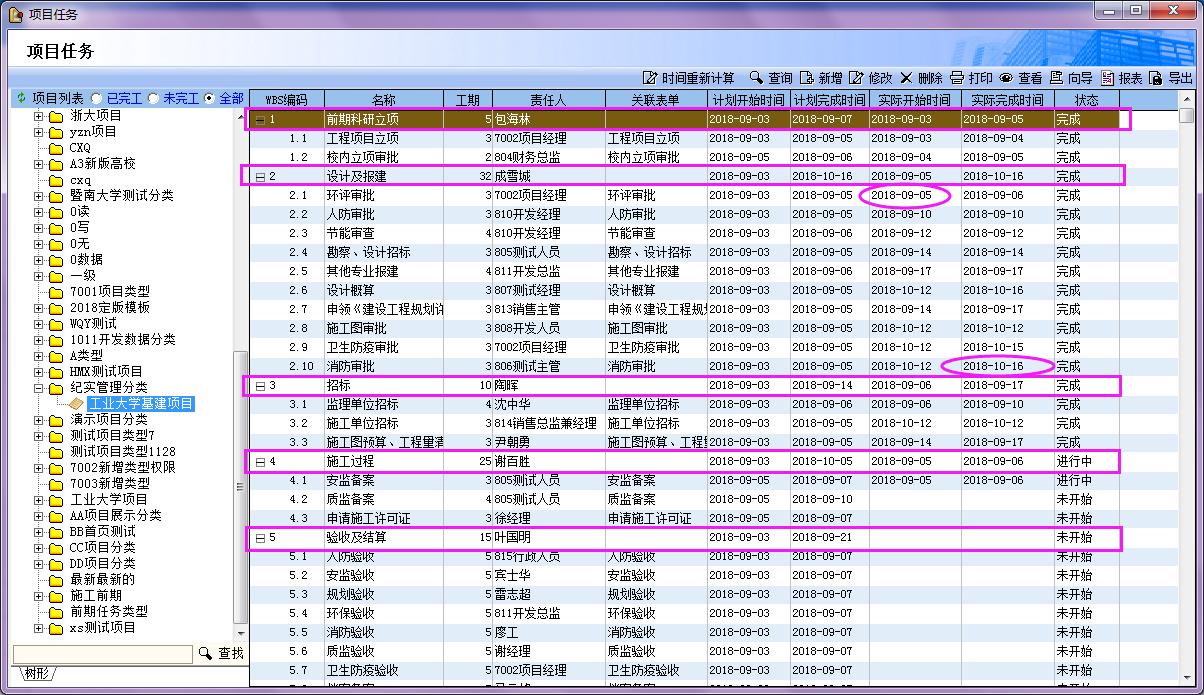Click the 时间重新计算 toolbar icon
The image size is (1204, 695).
coord(650,78)
